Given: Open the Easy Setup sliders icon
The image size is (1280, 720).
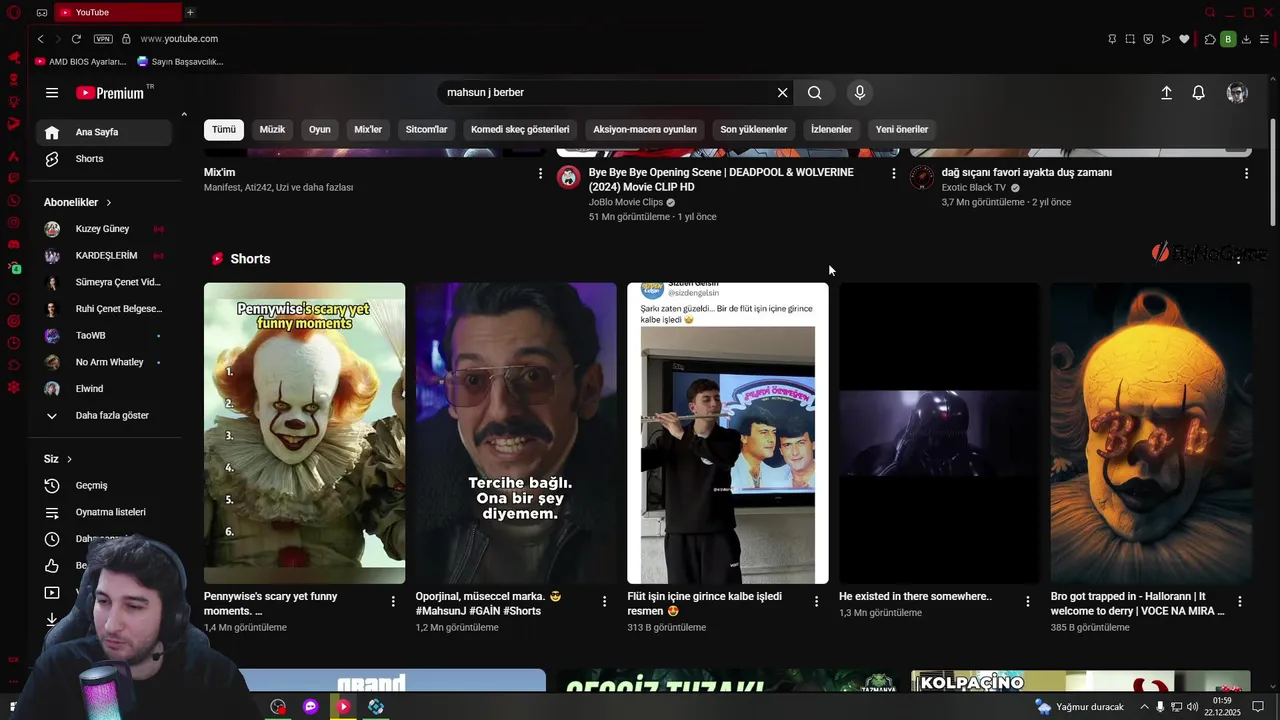Looking at the screenshot, I should point(1264,39).
